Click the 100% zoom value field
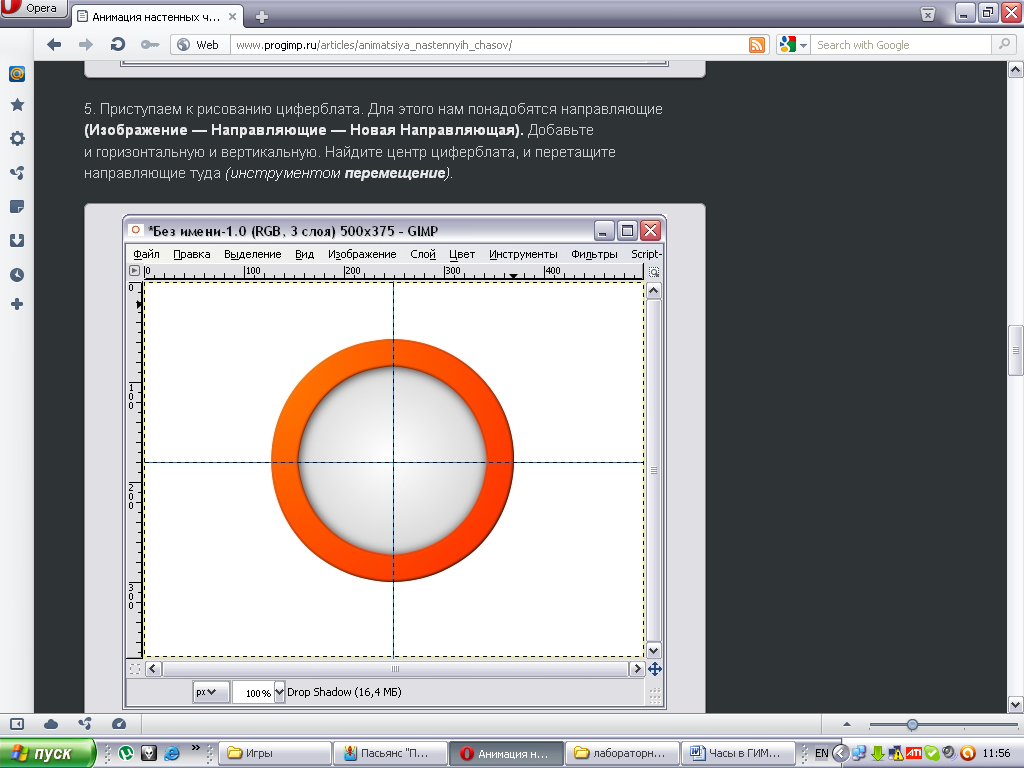The width and height of the screenshot is (1024, 768). (254, 692)
